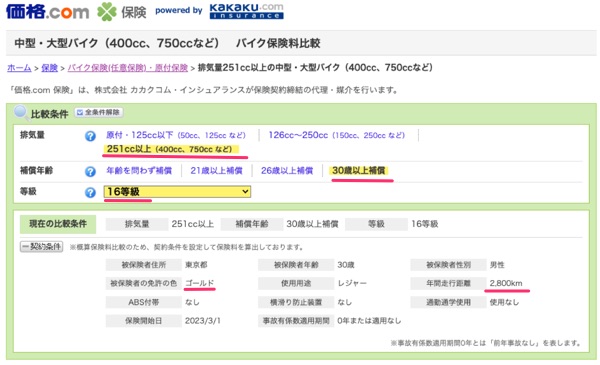Select 251cc以上 displacement option

pyautogui.click(x=170, y=149)
